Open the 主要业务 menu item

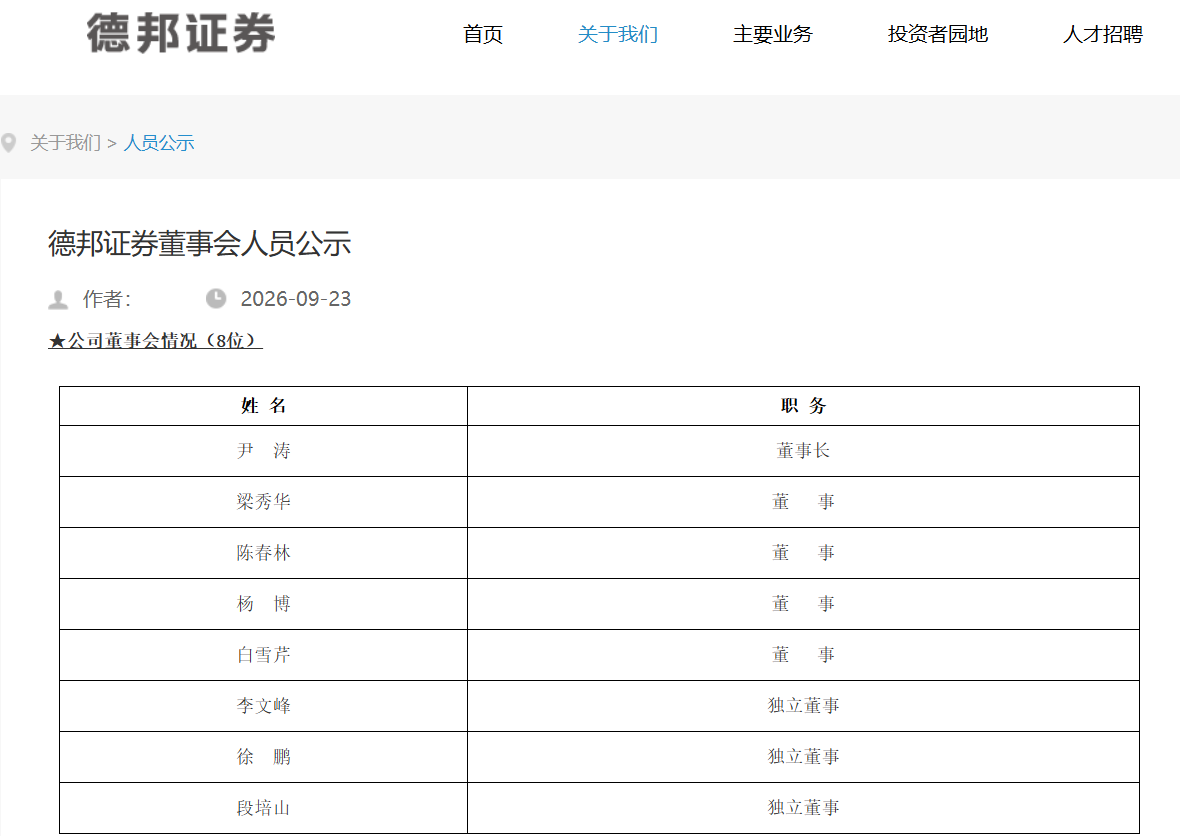click(x=773, y=34)
